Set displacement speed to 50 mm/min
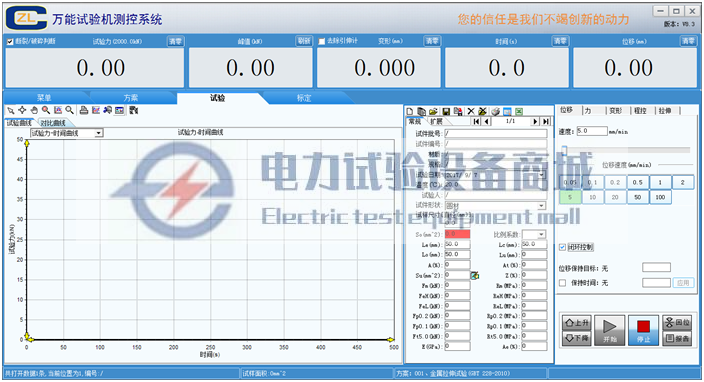Screen dimensions: 704x382 (638, 197)
